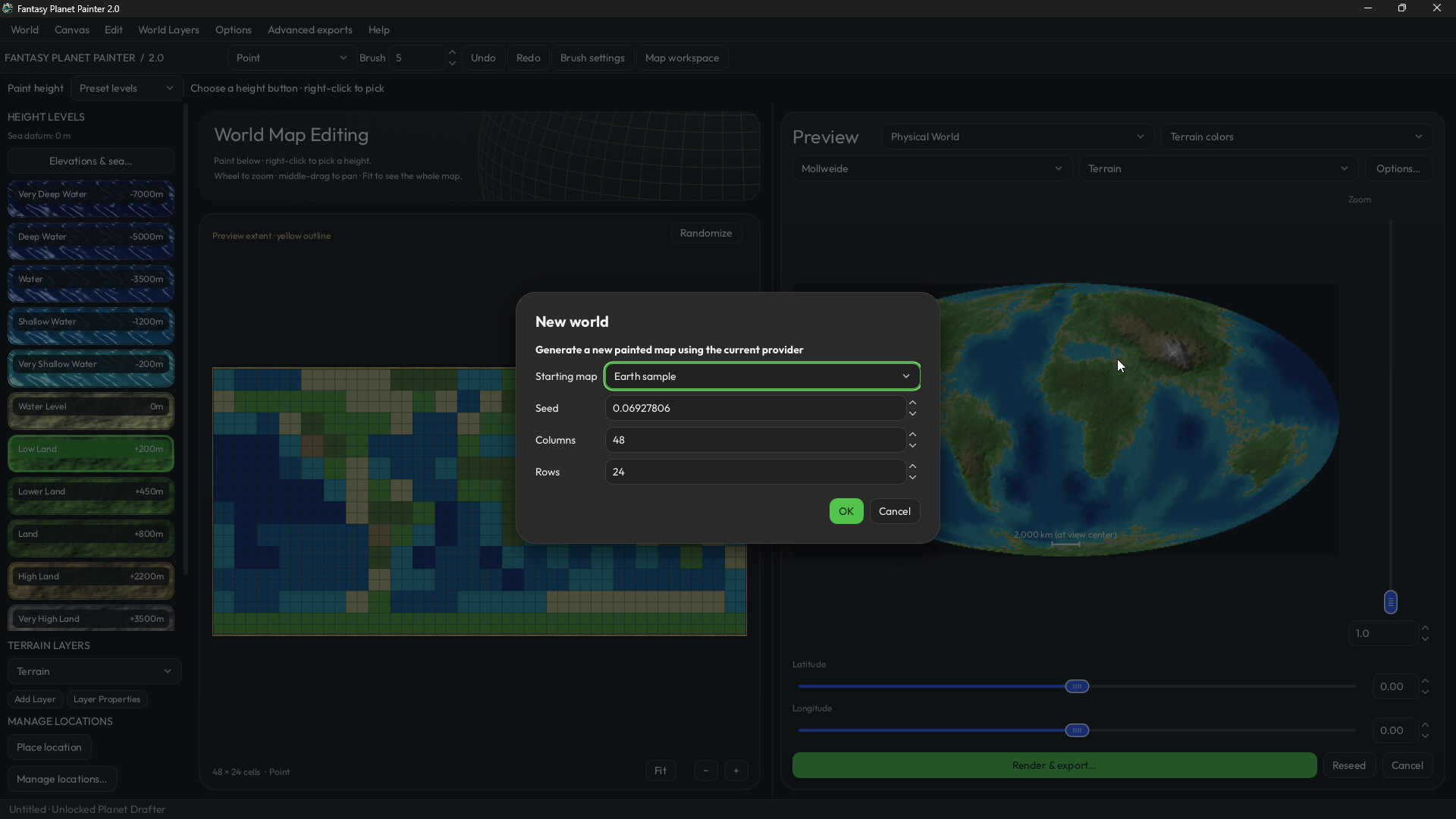Click Fit to show whole map
Viewport: 1456px width, 819px height.
pos(661,770)
